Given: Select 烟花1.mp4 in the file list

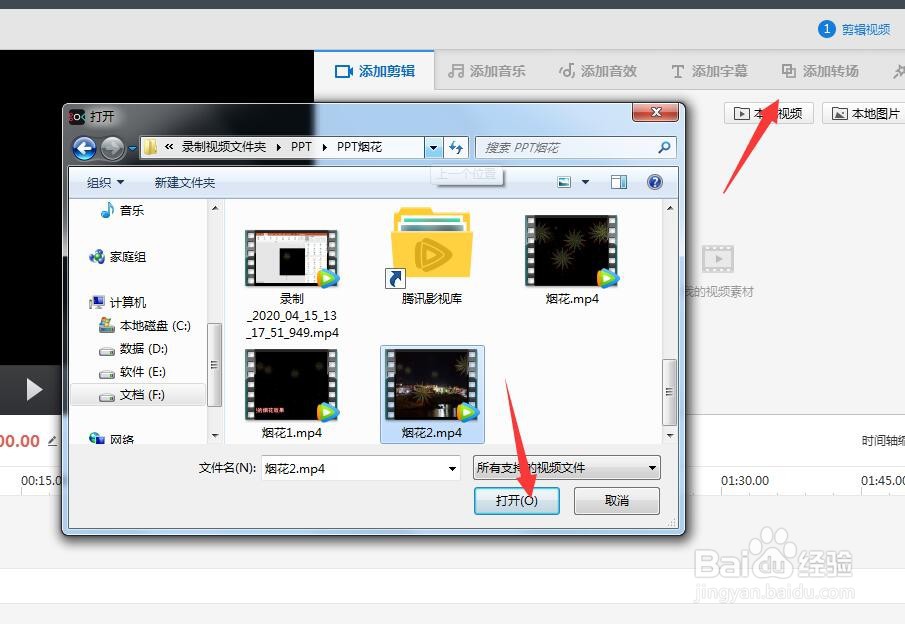Looking at the screenshot, I should [x=290, y=385].
